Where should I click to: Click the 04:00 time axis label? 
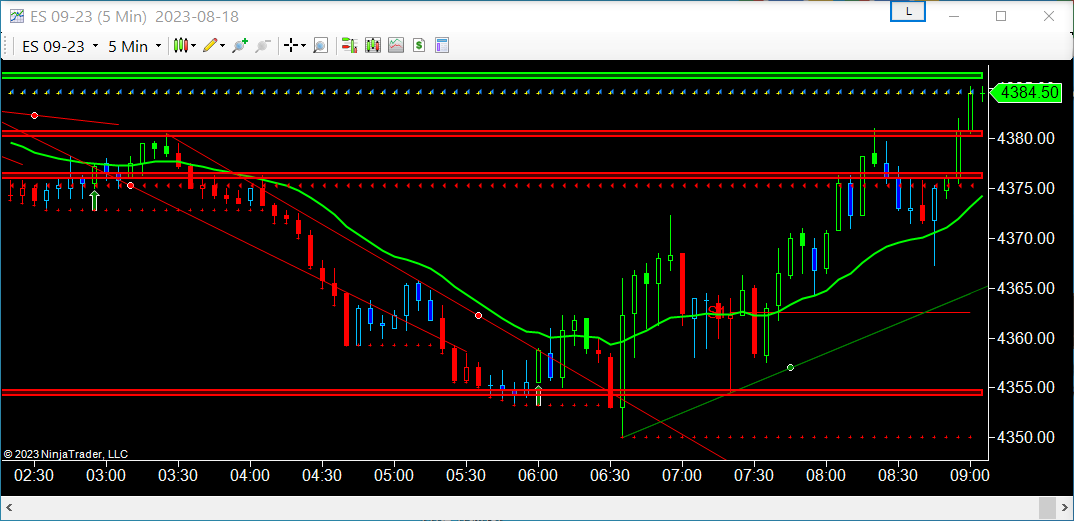tap(250, 475)
